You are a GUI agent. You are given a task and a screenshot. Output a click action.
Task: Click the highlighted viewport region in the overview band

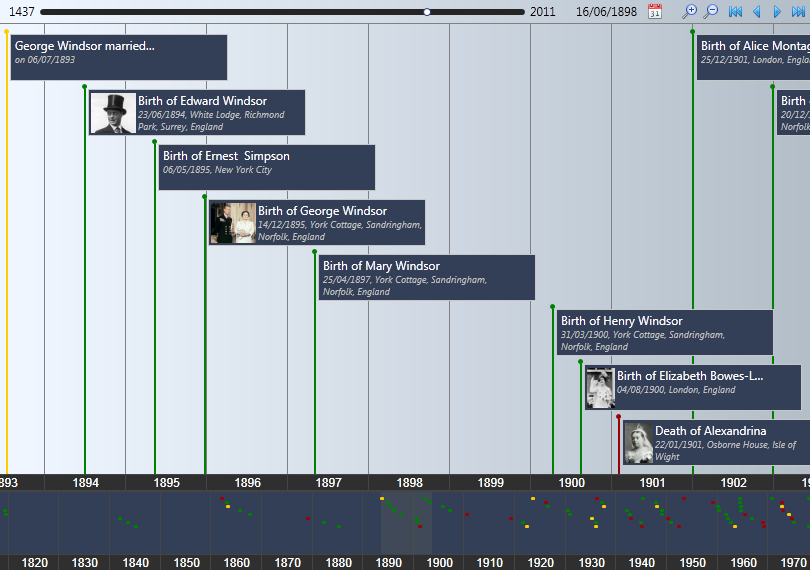(406, 522)
